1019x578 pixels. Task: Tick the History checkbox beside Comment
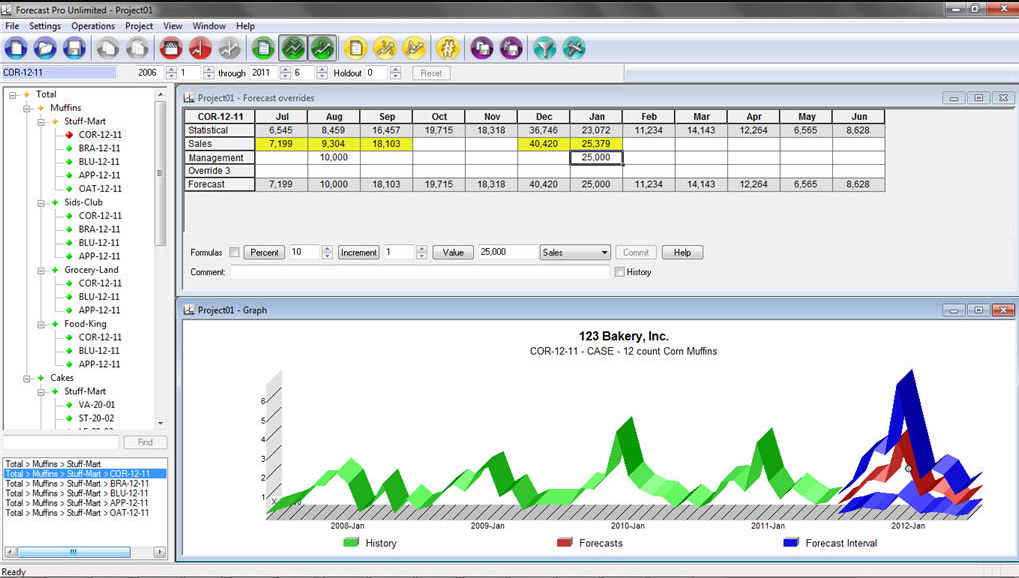620,272
